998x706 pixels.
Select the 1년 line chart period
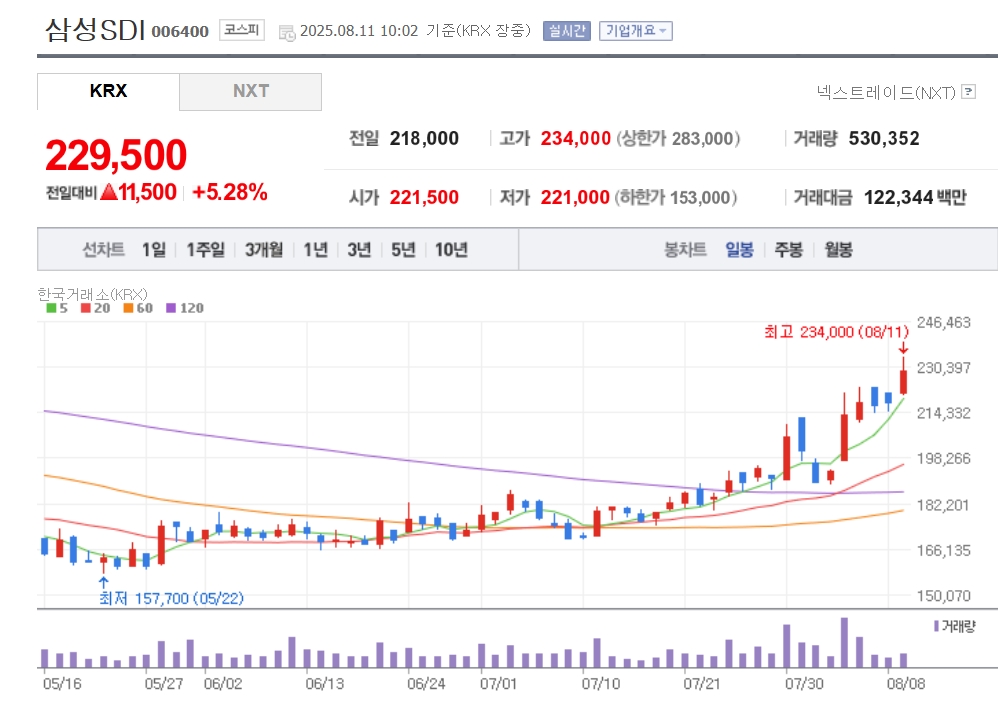click(x=315, y=250)
